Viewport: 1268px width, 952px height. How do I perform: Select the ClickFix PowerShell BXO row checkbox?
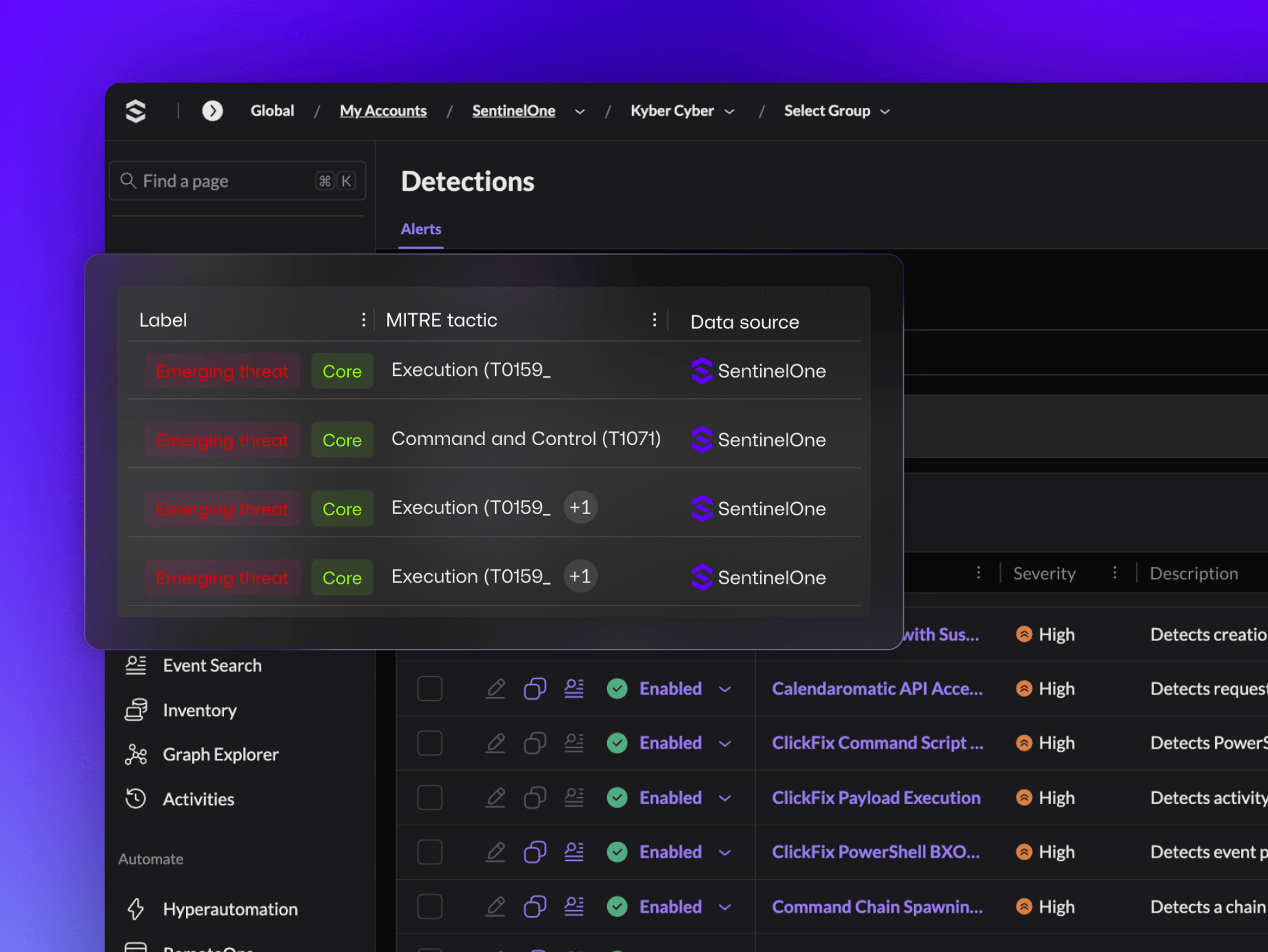pyautogui.click(x=430, y=852)
